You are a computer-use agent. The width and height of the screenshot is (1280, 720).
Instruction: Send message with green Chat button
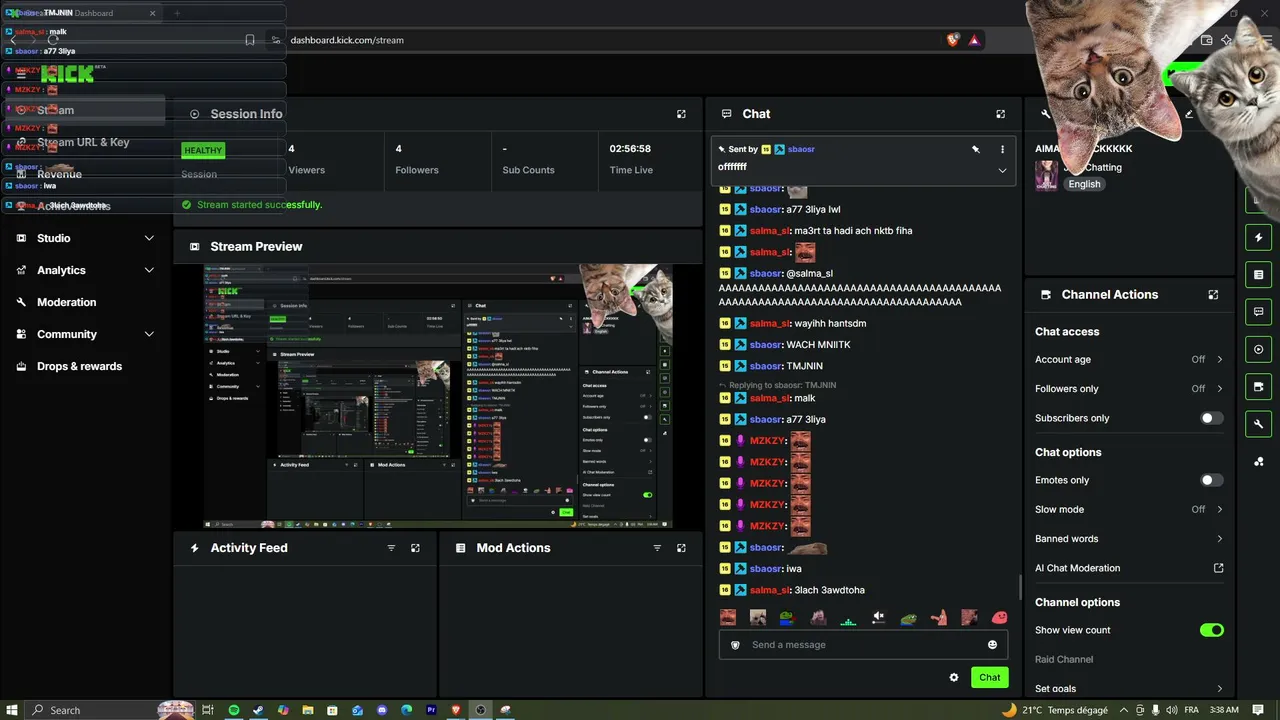[x=989, y=677]
